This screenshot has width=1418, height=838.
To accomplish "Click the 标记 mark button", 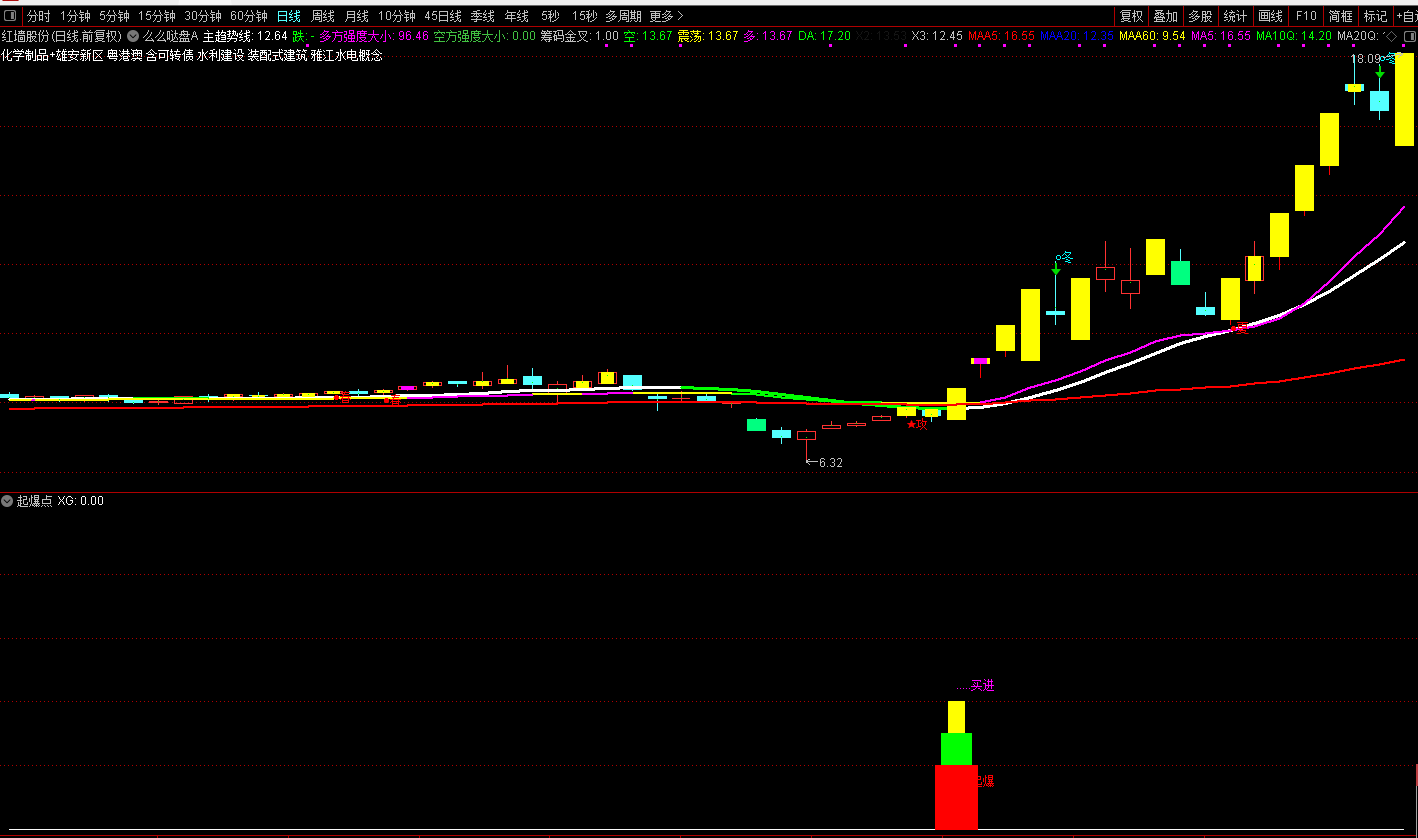I will click(x=1376, y=16).
